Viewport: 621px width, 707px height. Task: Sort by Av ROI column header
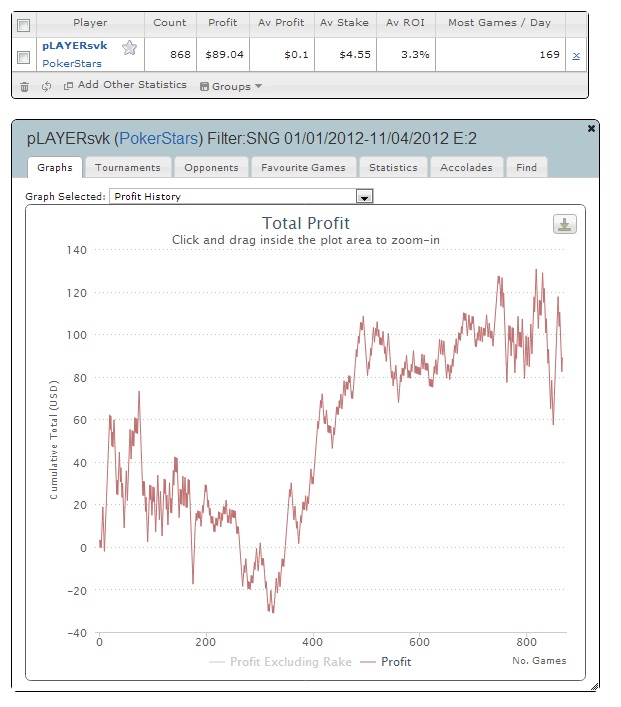pyautogui.click(x=405, y=23)
